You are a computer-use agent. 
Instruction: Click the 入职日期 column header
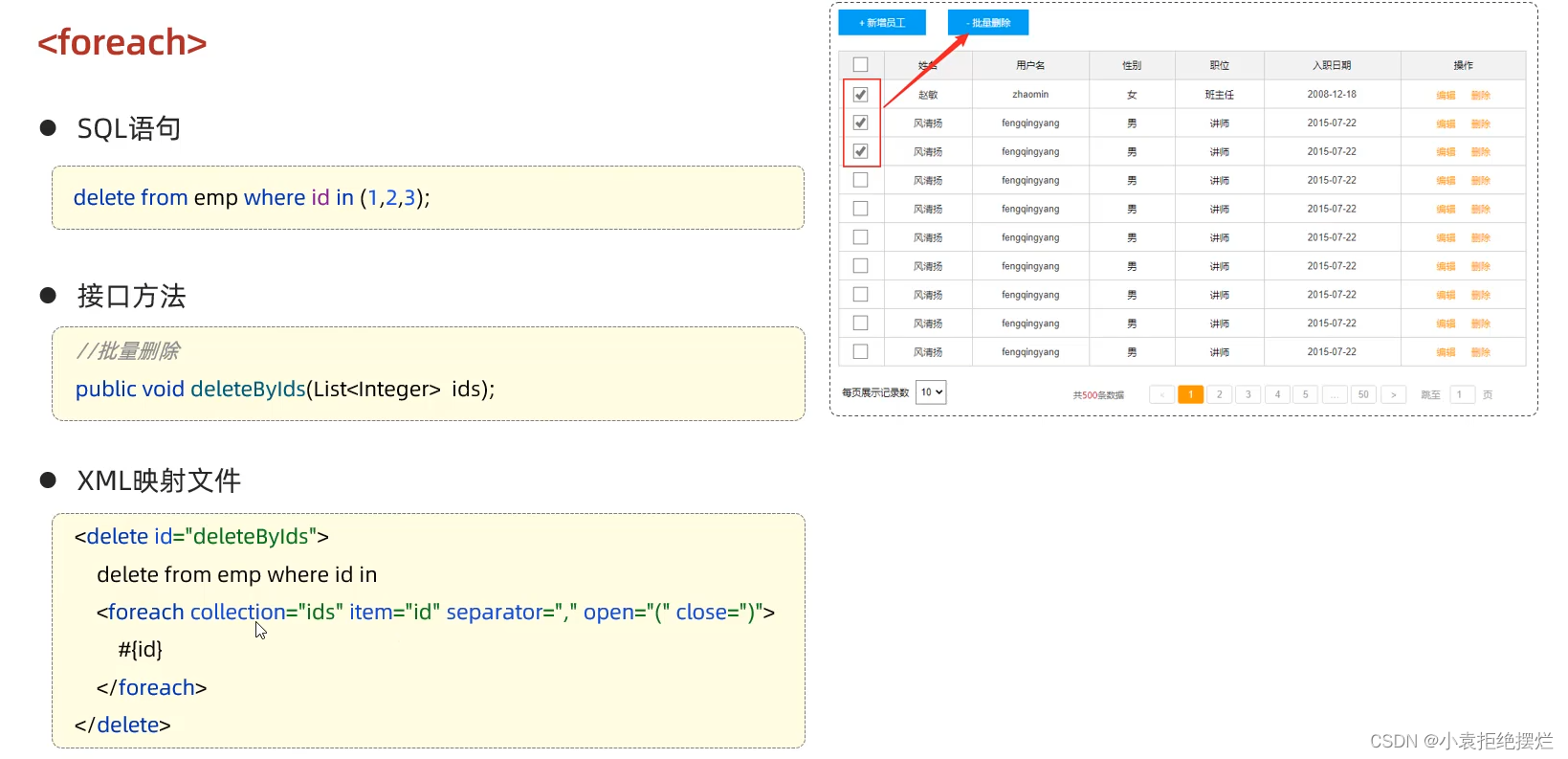(x=1332, y=65)
